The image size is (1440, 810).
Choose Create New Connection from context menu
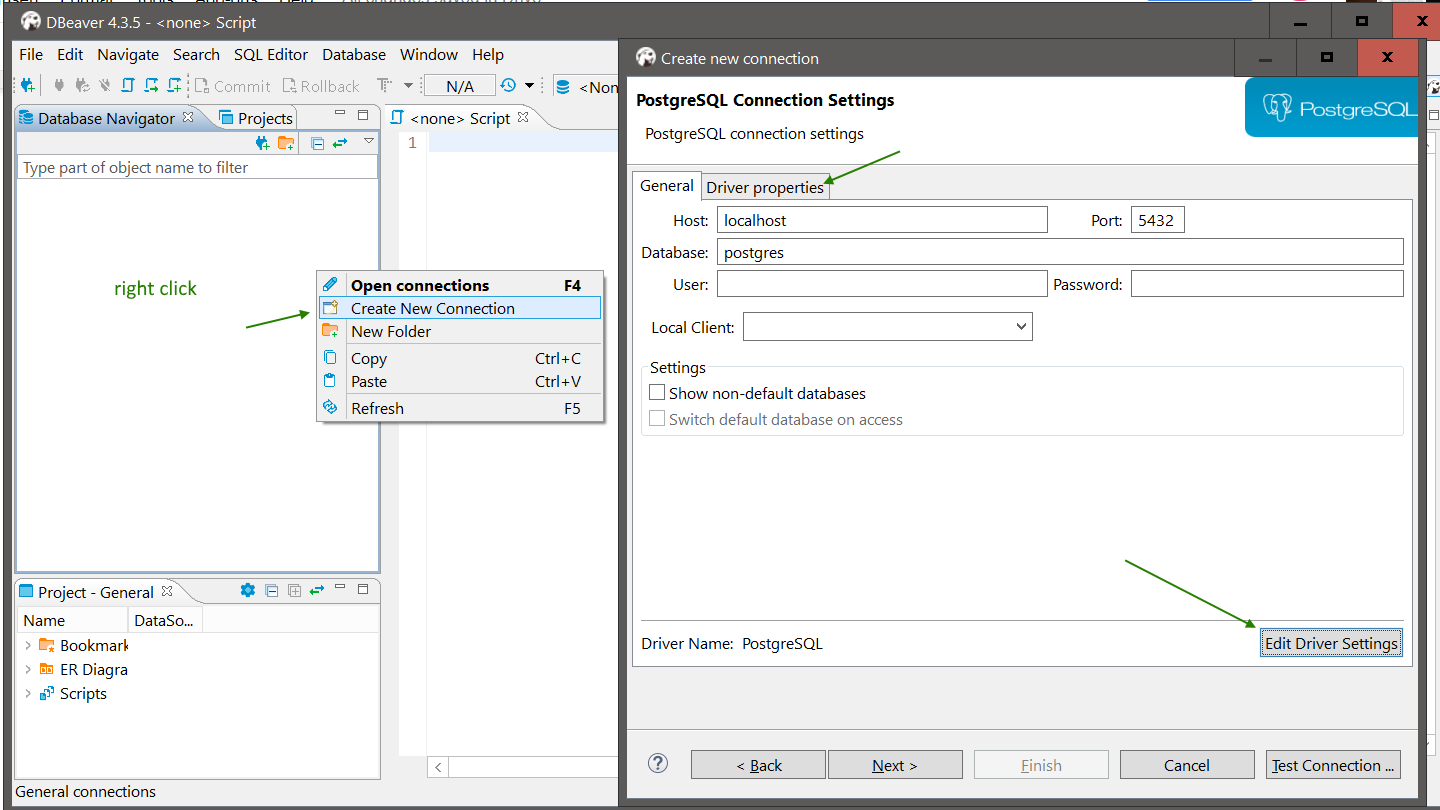tap(460, 308)
